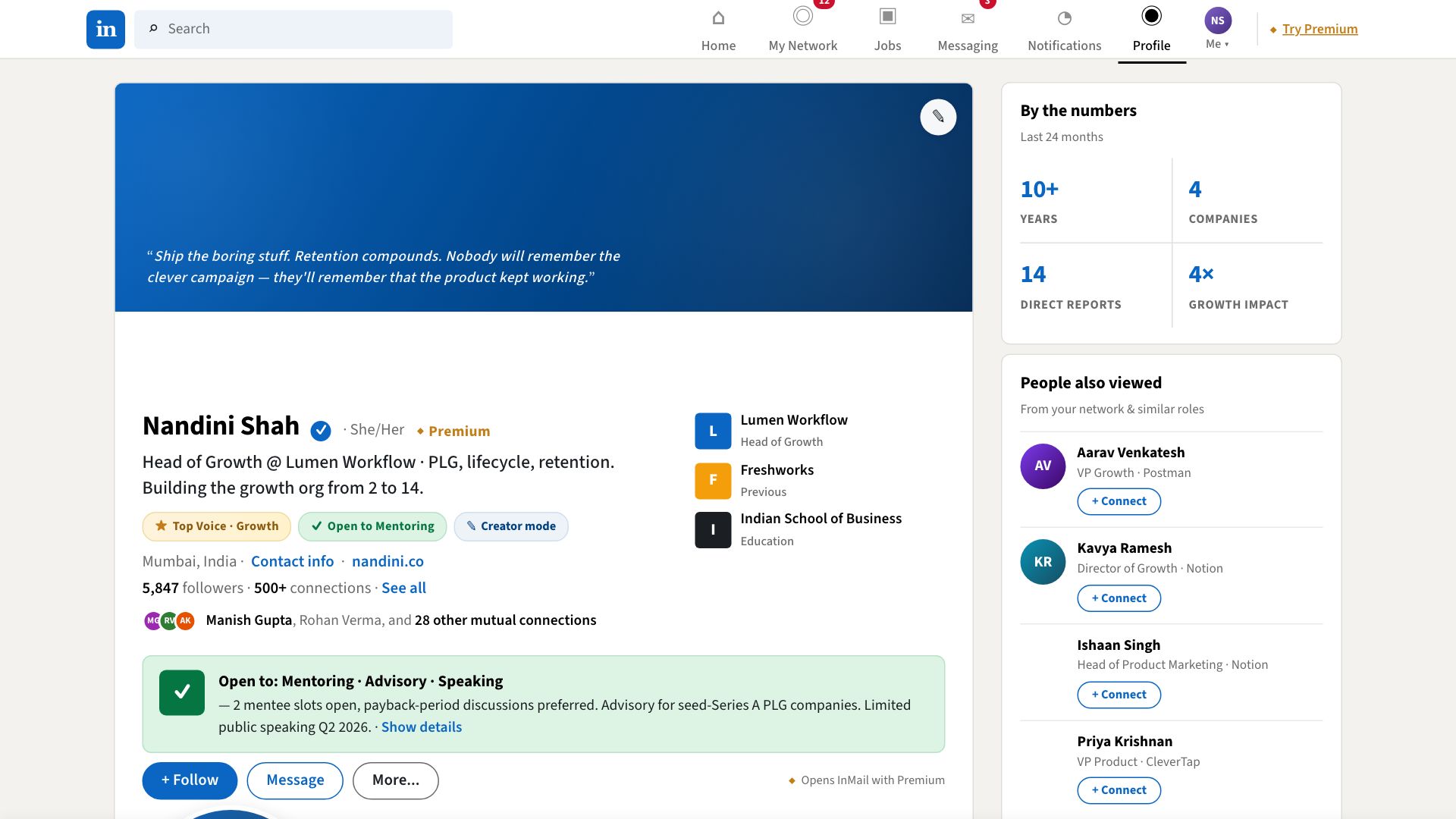Click into the Search field

click(x=293, y=30)
